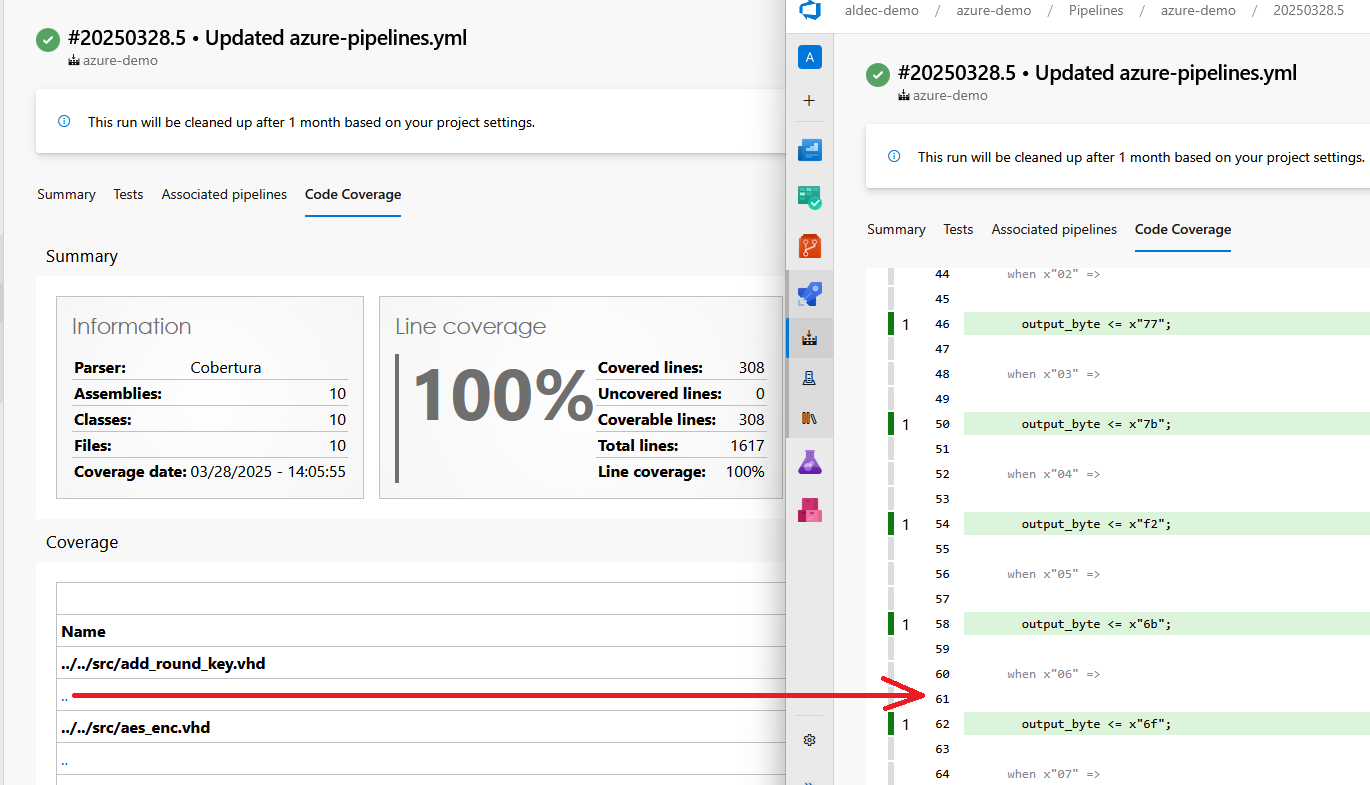Screen dimensions: 1370x785
Task: Click line number 58 in coverage view
Action: click(x=942, y=624)
